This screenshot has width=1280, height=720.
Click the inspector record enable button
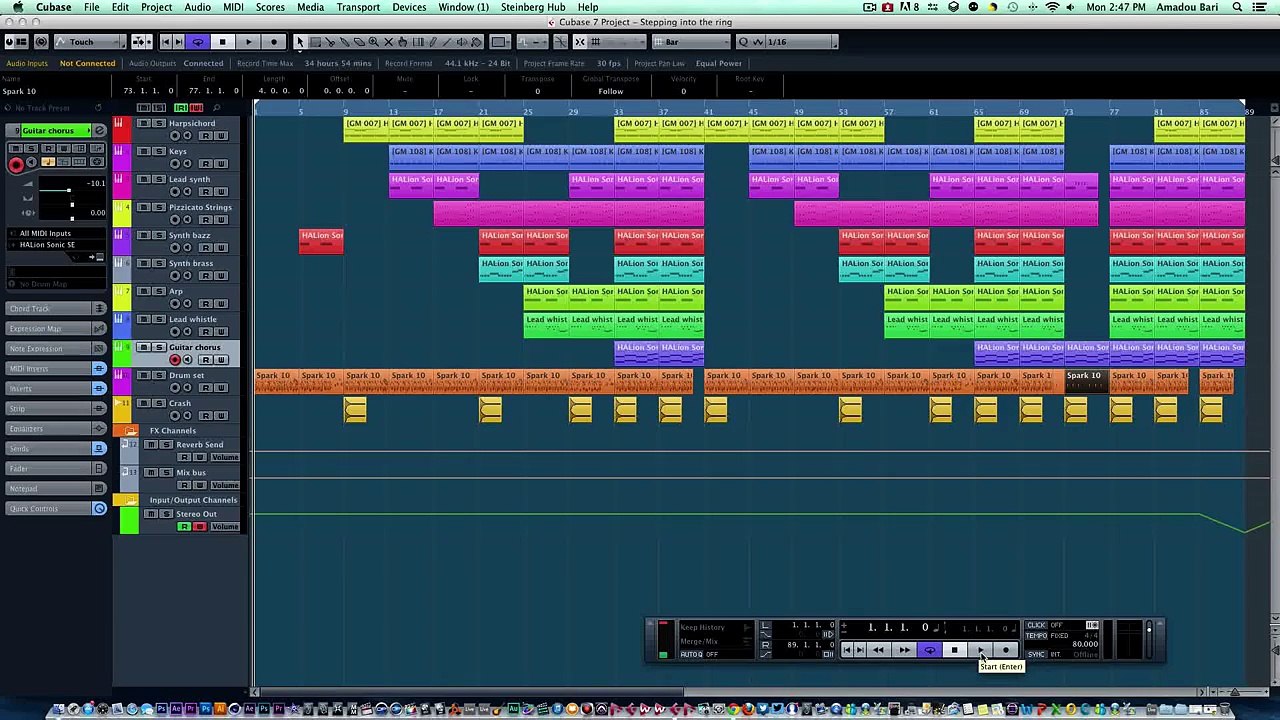pyautogui.click(x=16, y=165)
